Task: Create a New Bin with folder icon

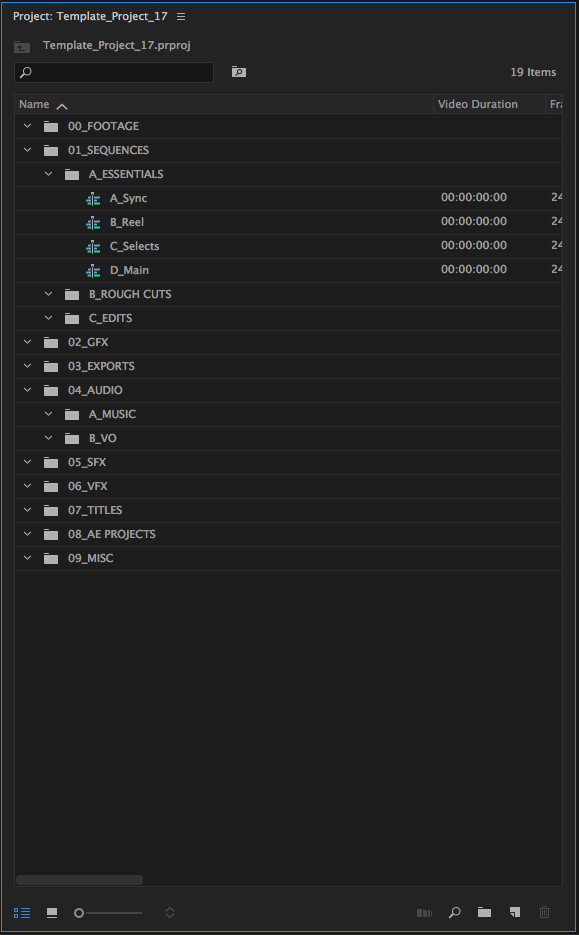Action: (484, 912)
